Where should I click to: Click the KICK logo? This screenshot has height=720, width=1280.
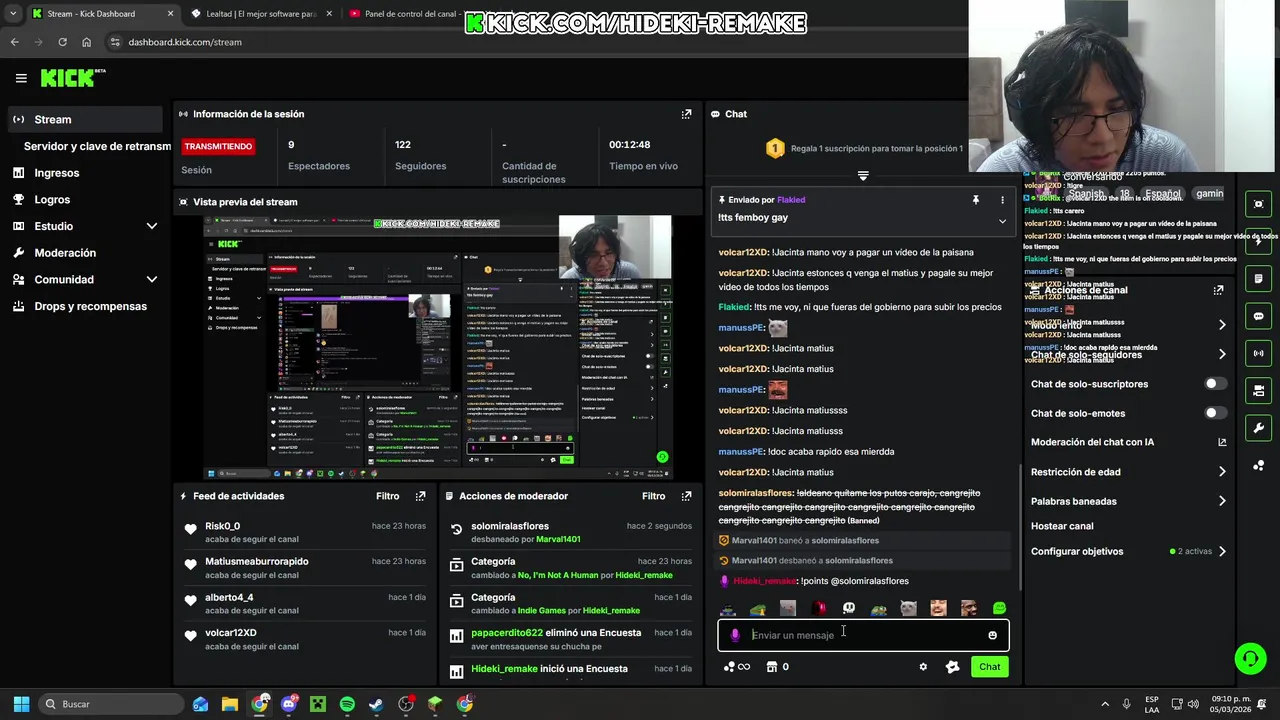[72, 78]
